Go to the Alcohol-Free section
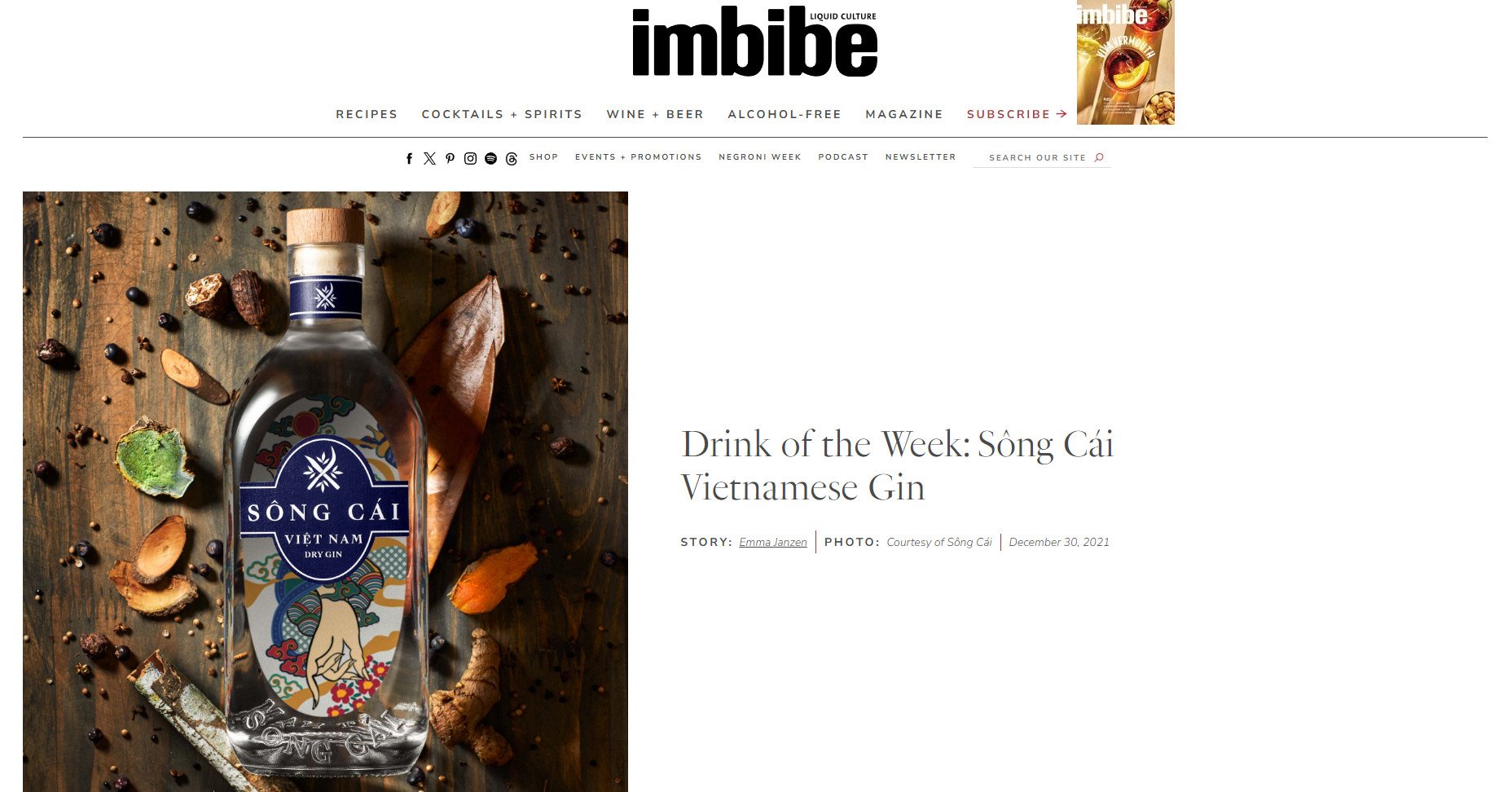Image resolution: width=1512 pixels, height=792 pixels. coord(785,114)
